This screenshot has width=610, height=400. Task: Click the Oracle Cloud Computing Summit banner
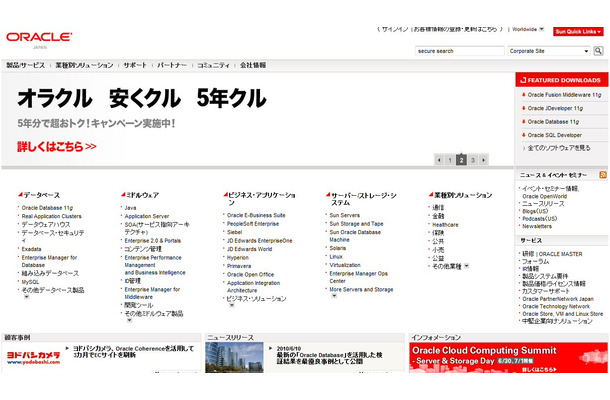pyautogui.click(x=508, y=358)
